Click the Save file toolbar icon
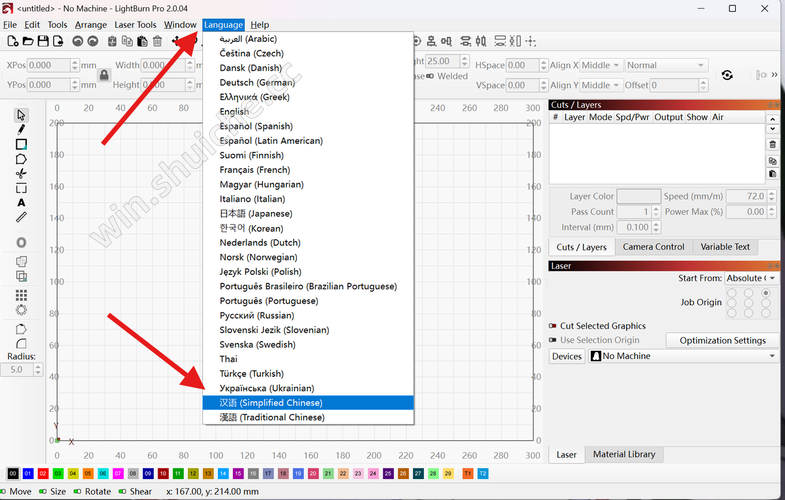The image size is (785, 500). (x=44, y=41)
